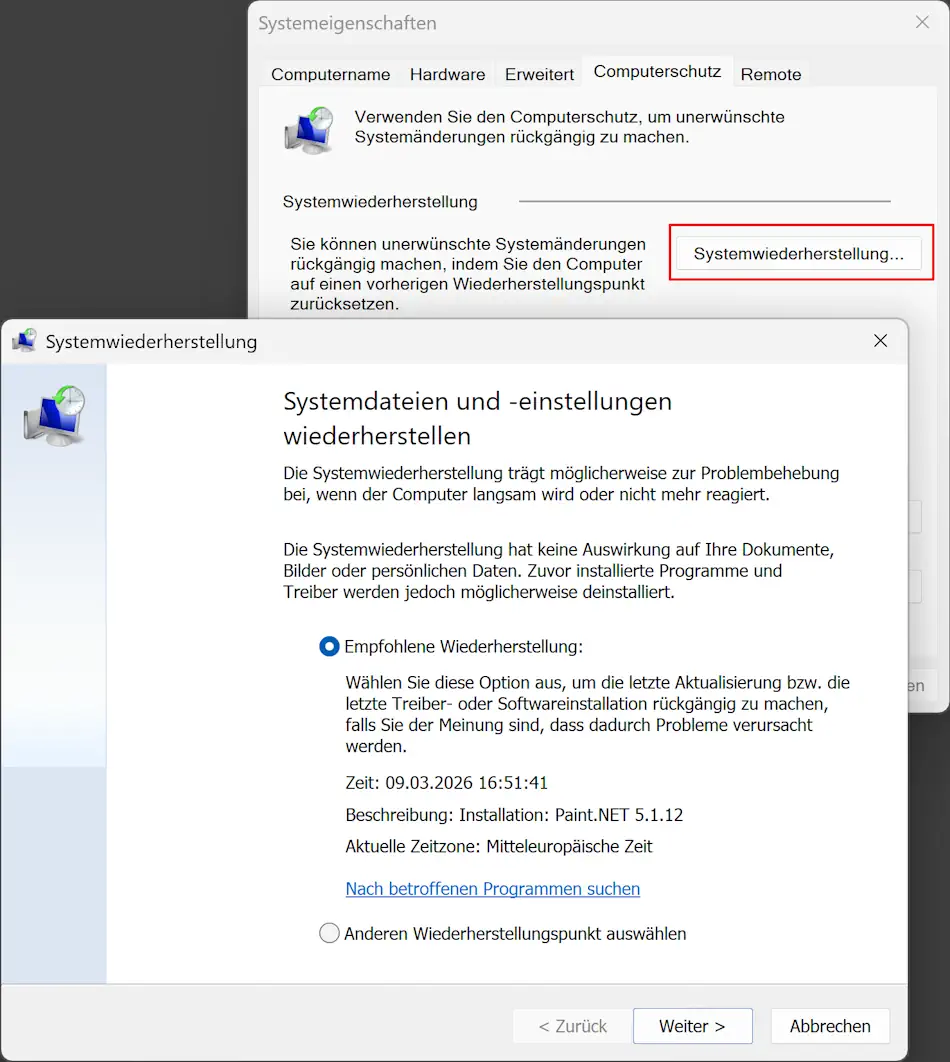Click the highlighted Systemwiederherstellung button
The image size is (950, 1062).
[800, 252]
